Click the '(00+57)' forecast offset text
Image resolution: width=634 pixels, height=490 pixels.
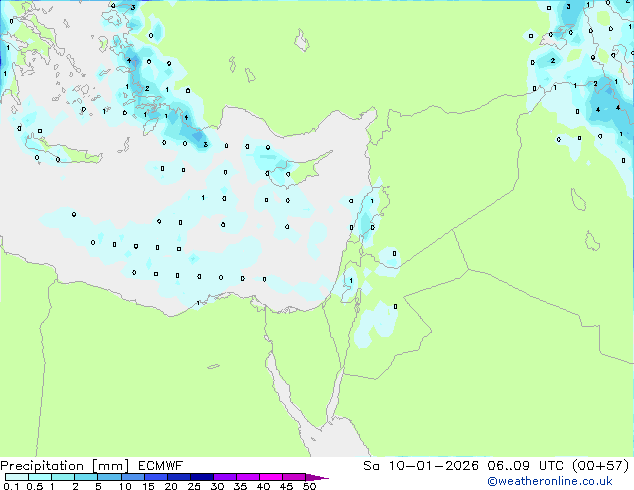601,466
